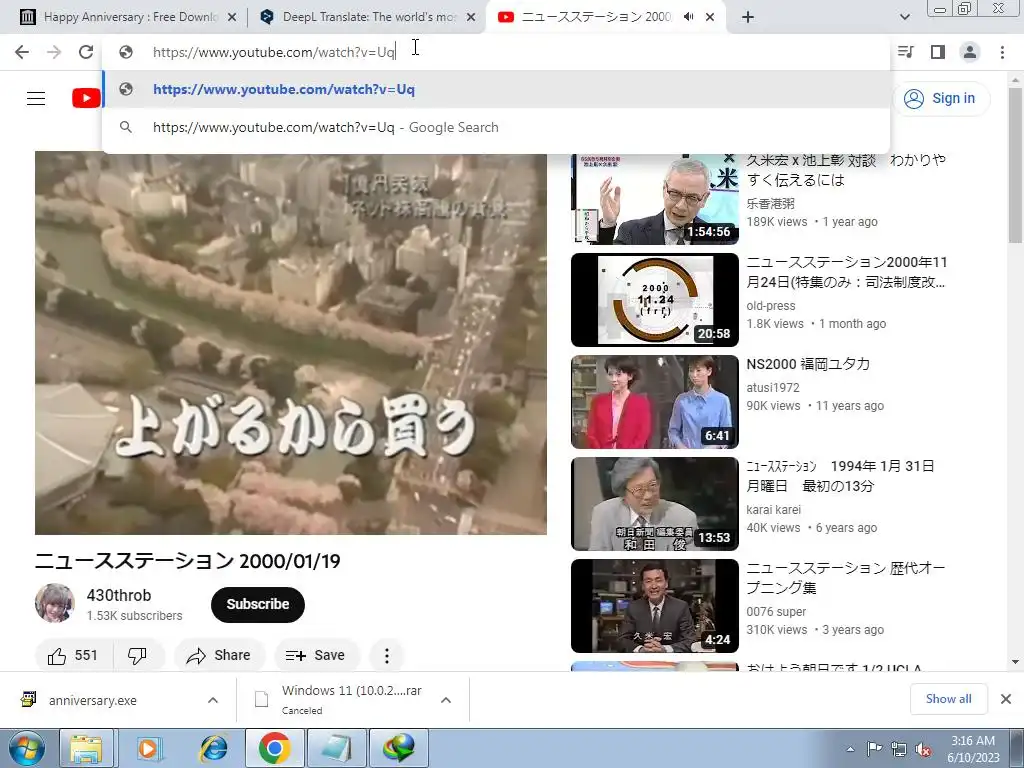This screenshot has width=1024, height=768.
Task: Open the notepad taskbar icon
Action: (x=336, y=748)
